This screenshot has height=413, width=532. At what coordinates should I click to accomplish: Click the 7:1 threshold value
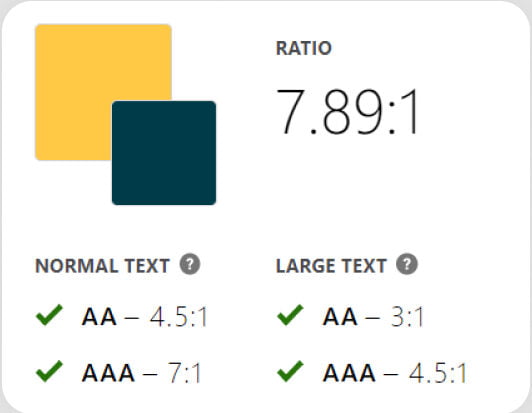coord(185,373)
